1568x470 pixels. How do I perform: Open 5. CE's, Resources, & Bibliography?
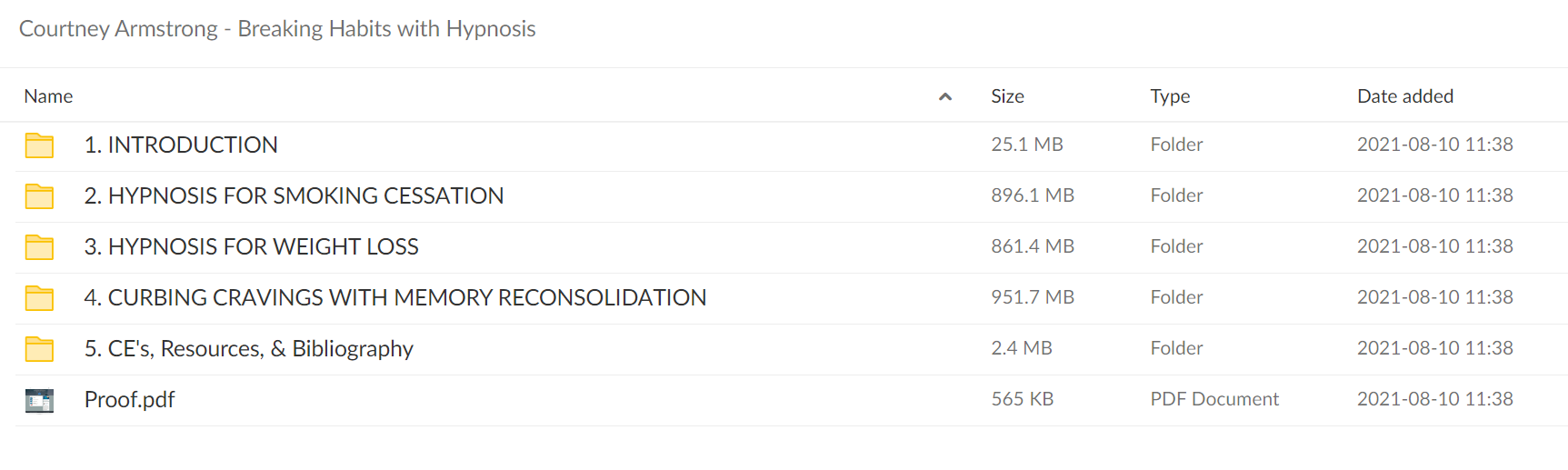click(248, 349)
